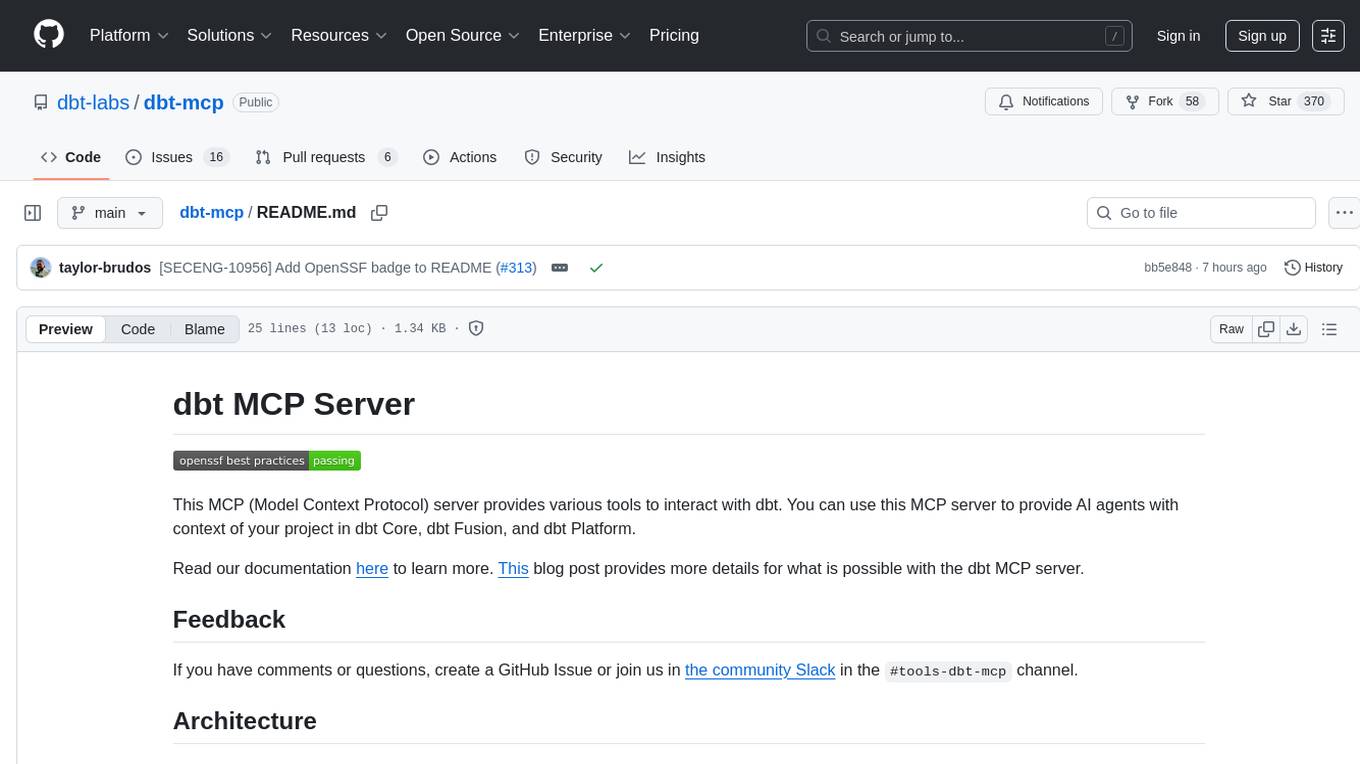Expand the Open Source menu
1360x764 pixels.
463,35
